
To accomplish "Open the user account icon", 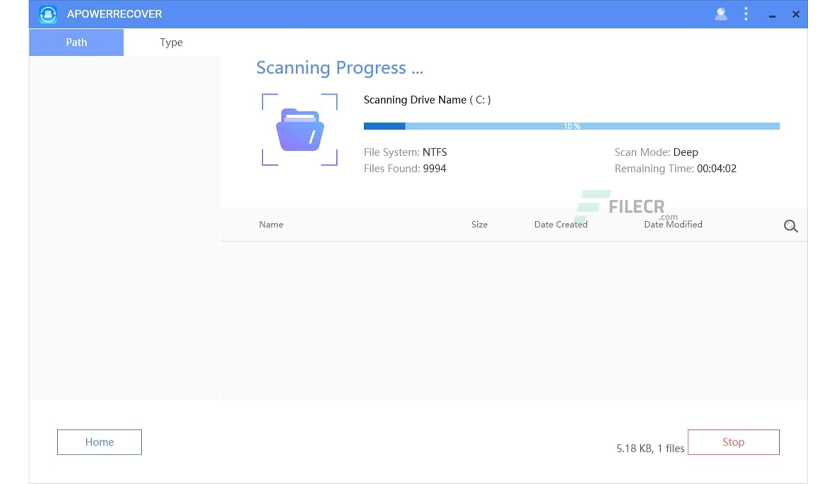I will [x=721, y=14].
